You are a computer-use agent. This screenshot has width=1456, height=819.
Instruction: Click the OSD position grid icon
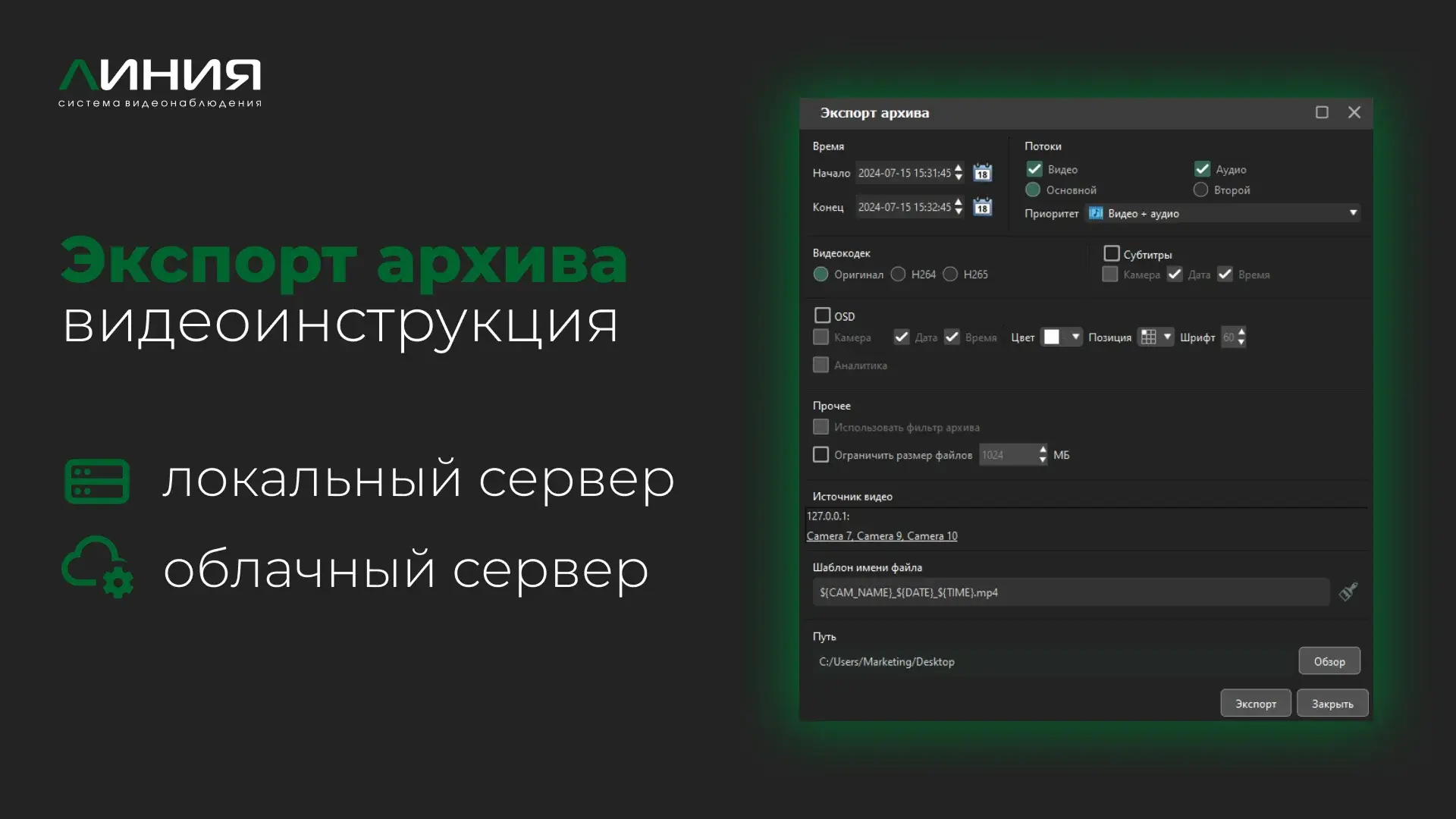(1149, 337)
